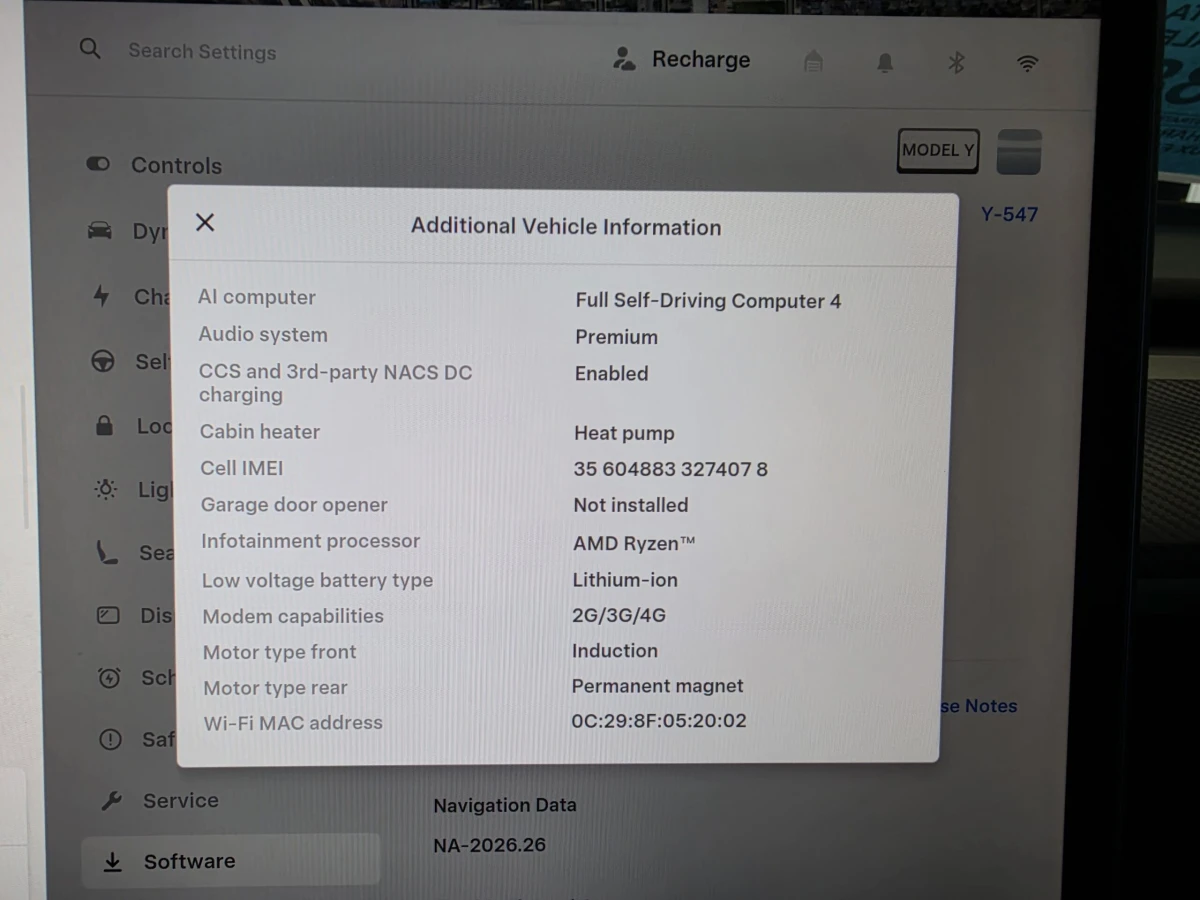
Task: Select the Cell IMEI label
Action: [x=242, y=468]
